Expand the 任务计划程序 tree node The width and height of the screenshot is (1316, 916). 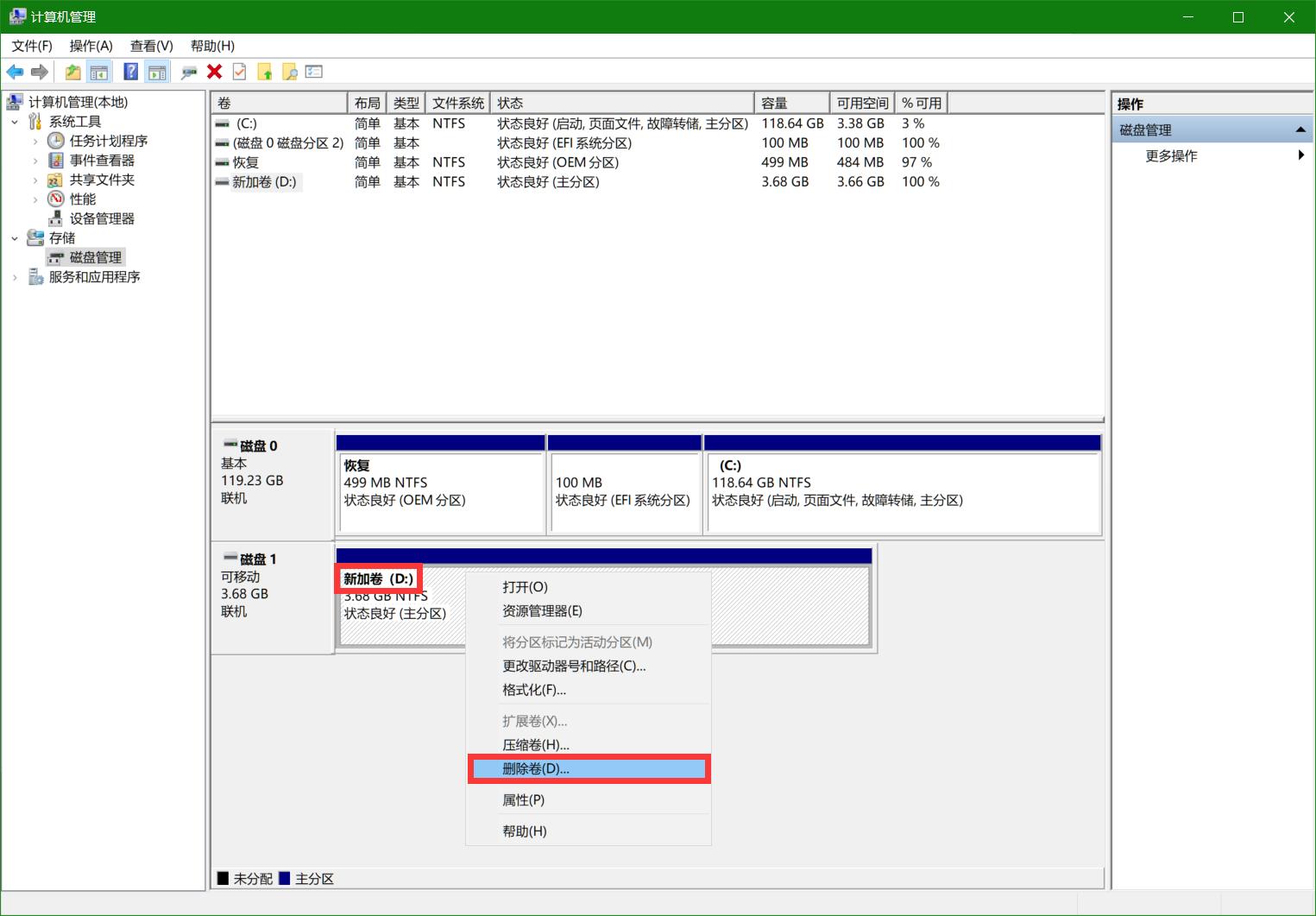point(35,141)
